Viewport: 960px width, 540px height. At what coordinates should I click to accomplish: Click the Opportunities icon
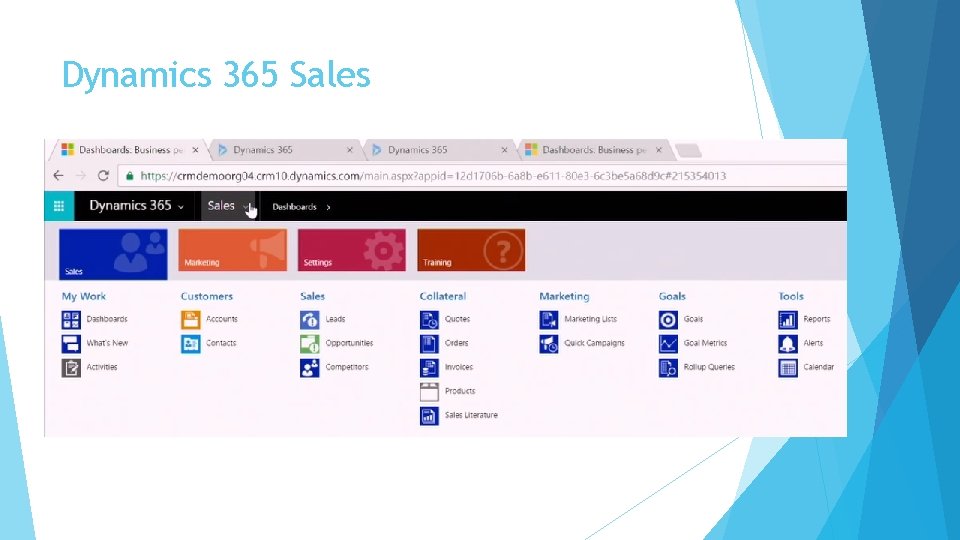[310, 343]
